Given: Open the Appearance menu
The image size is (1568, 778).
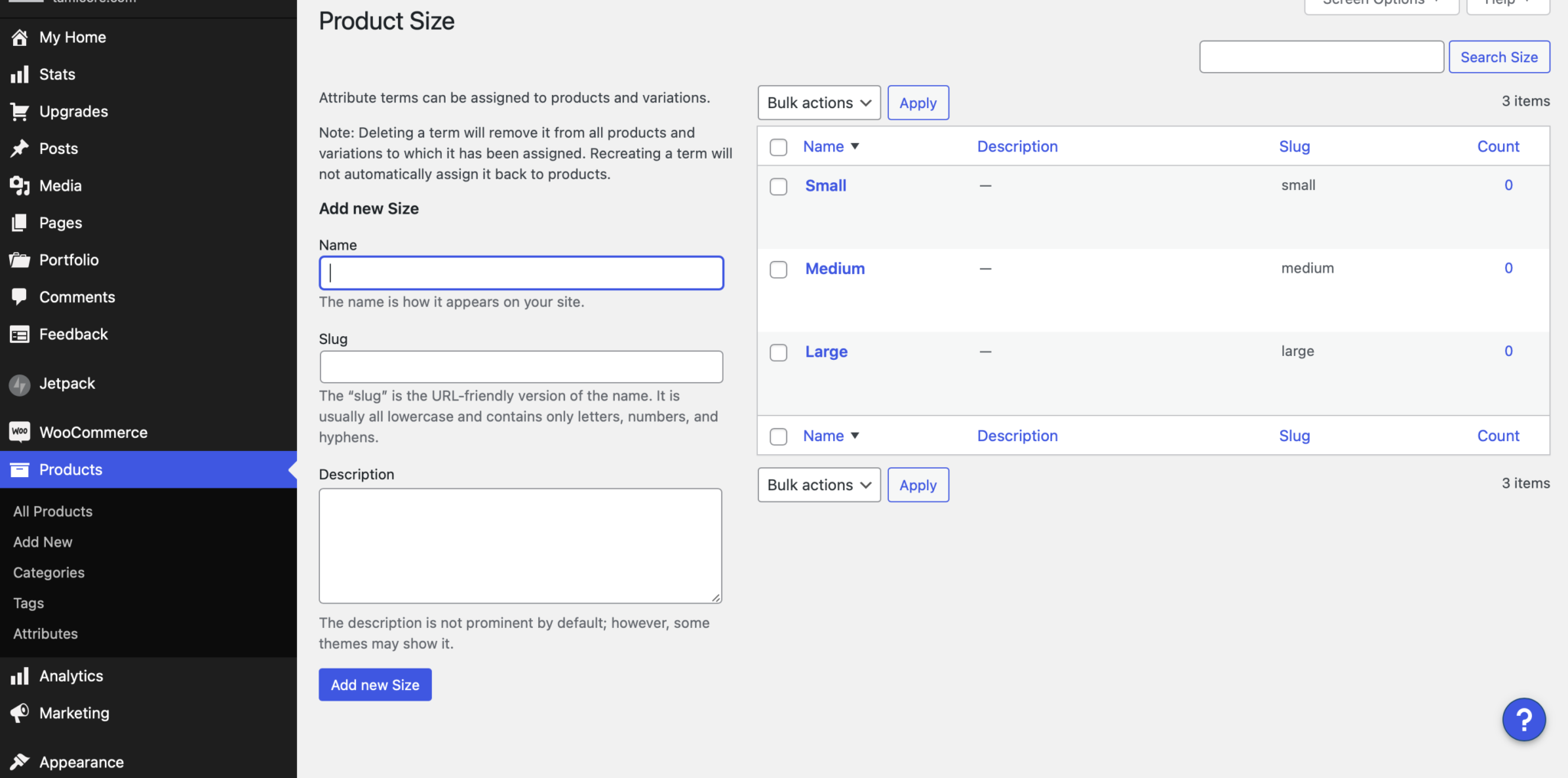Looking at the screenshot, I should [x=149, y=762].
